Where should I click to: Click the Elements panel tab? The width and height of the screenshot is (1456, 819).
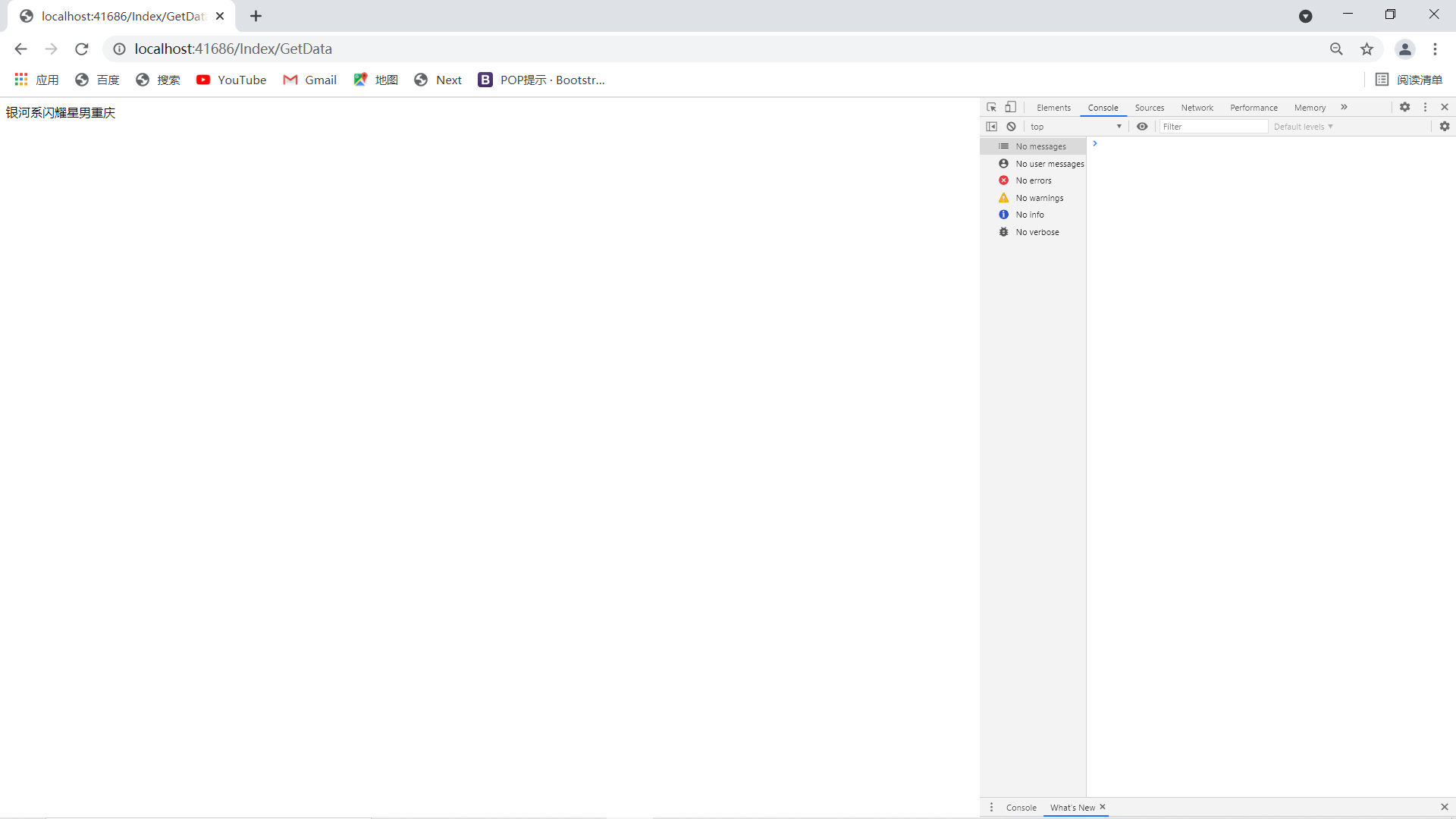(1053, 107)
